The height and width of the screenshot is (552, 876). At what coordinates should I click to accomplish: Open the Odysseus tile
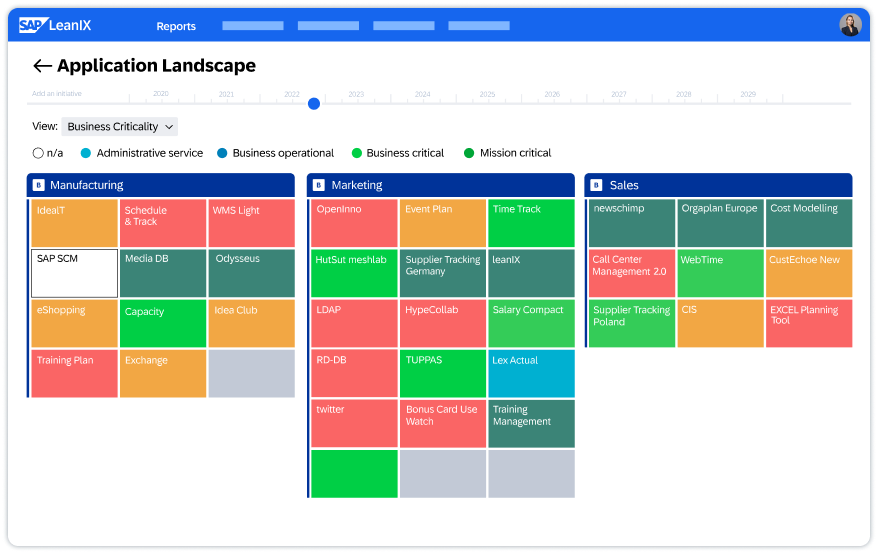(x=251, y=273)
